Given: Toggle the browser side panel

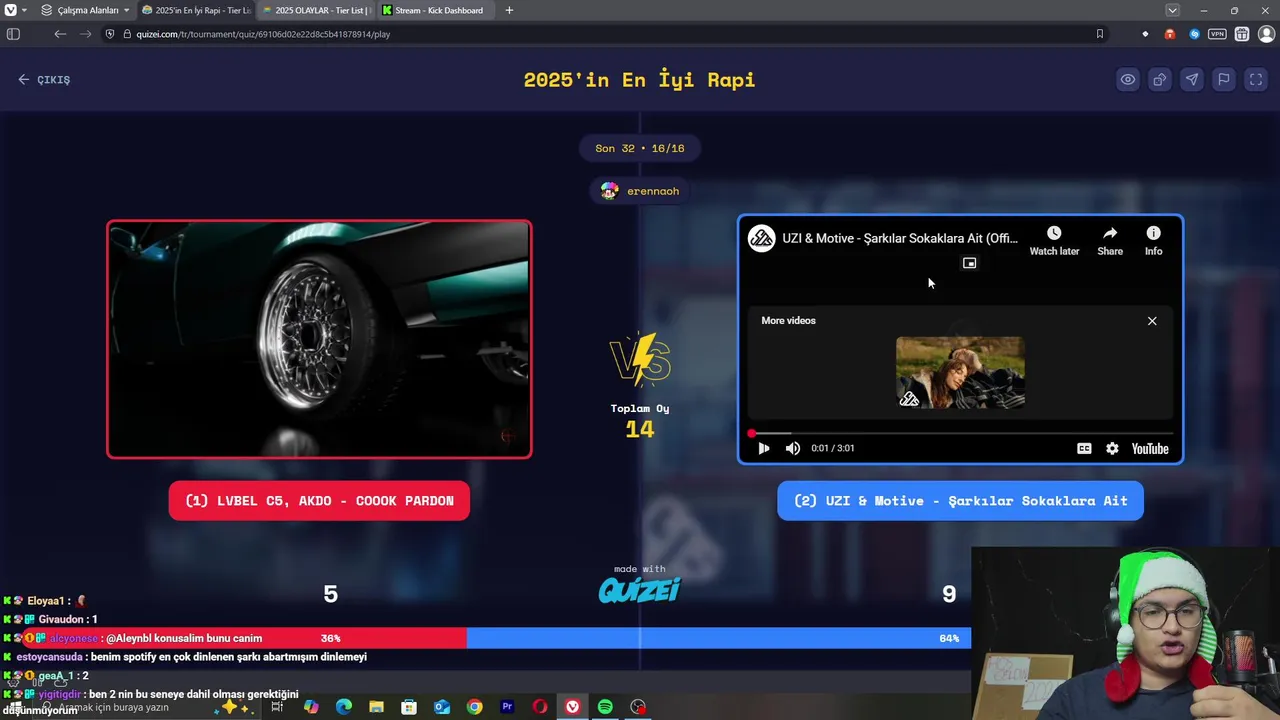Looking at the screenshot, I should [13, 34].
